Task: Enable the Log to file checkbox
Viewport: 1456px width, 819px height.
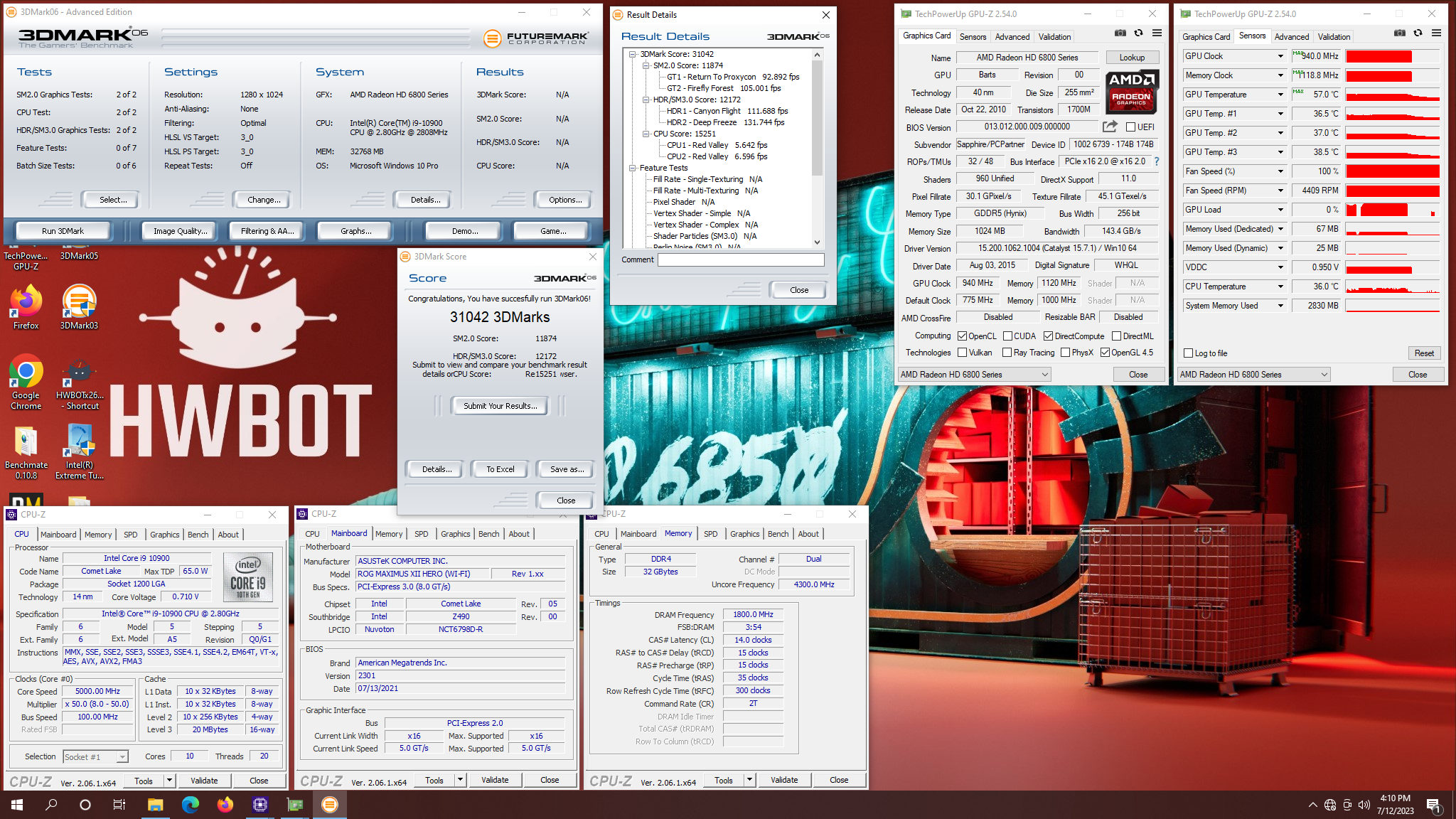Action: coord(1188,353)
